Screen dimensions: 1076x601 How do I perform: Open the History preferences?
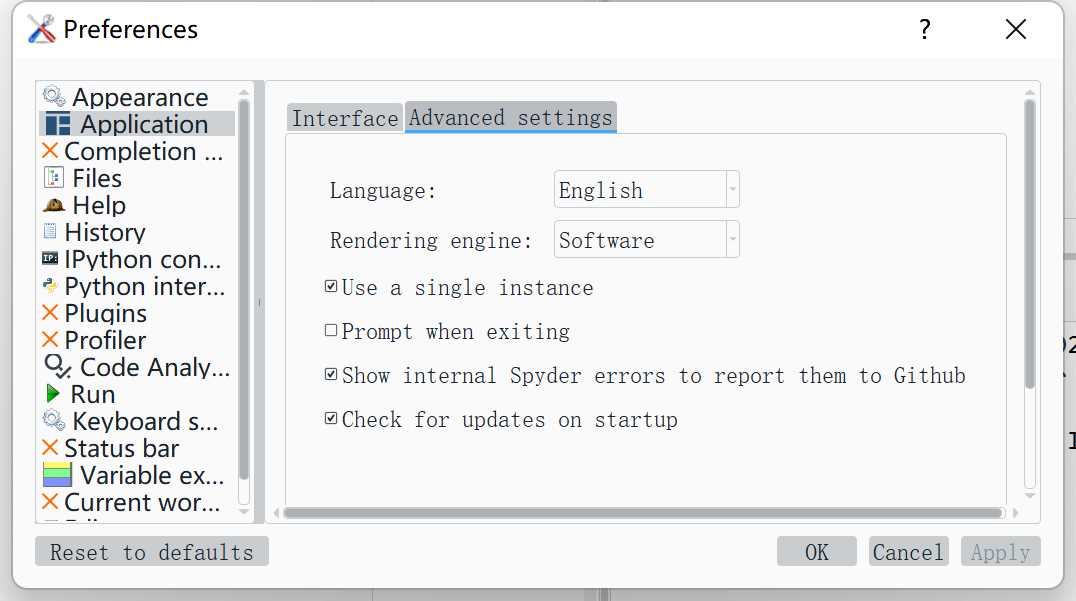coord(104,232)
